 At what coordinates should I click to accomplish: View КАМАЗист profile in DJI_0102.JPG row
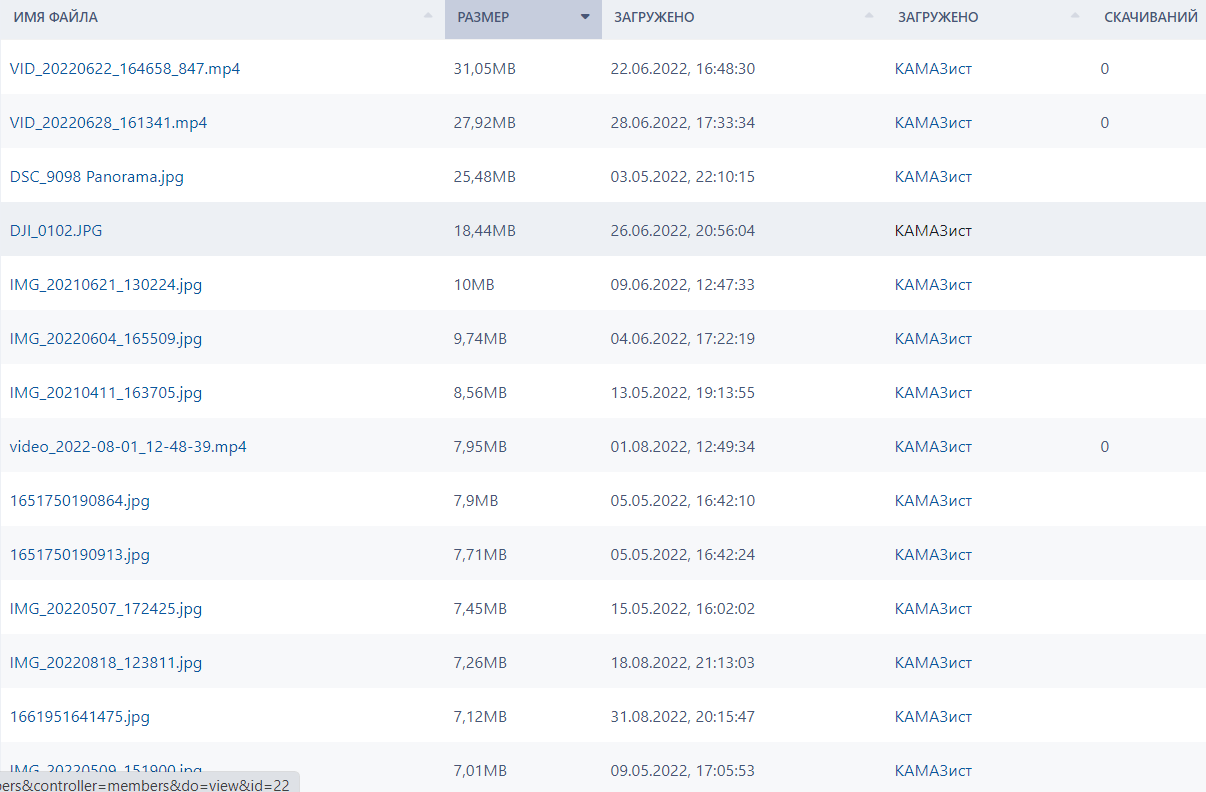click(933, 231)
